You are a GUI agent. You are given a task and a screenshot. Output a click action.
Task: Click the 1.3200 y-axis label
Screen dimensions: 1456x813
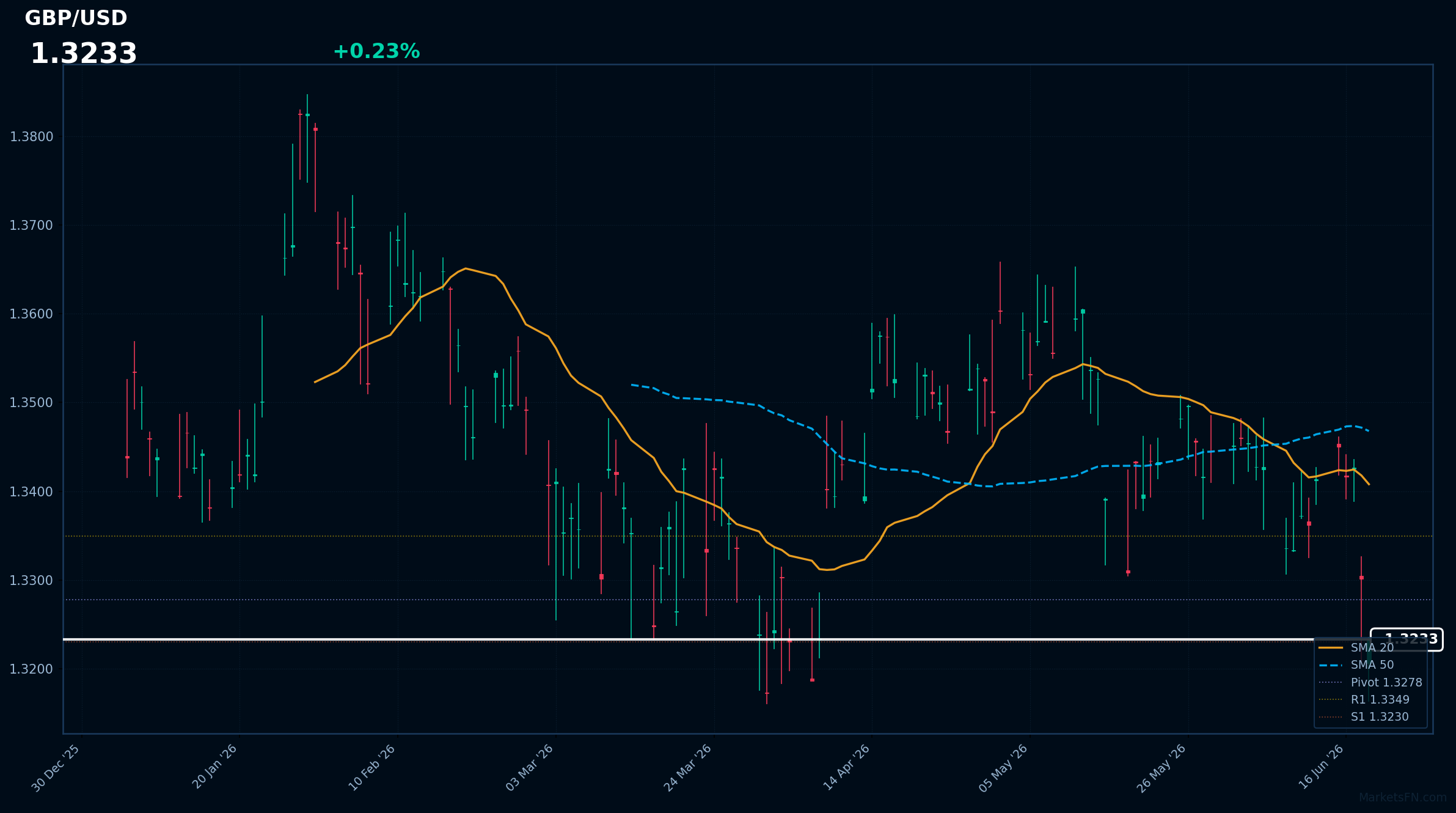pyautogui.click(x=32, y=669)
